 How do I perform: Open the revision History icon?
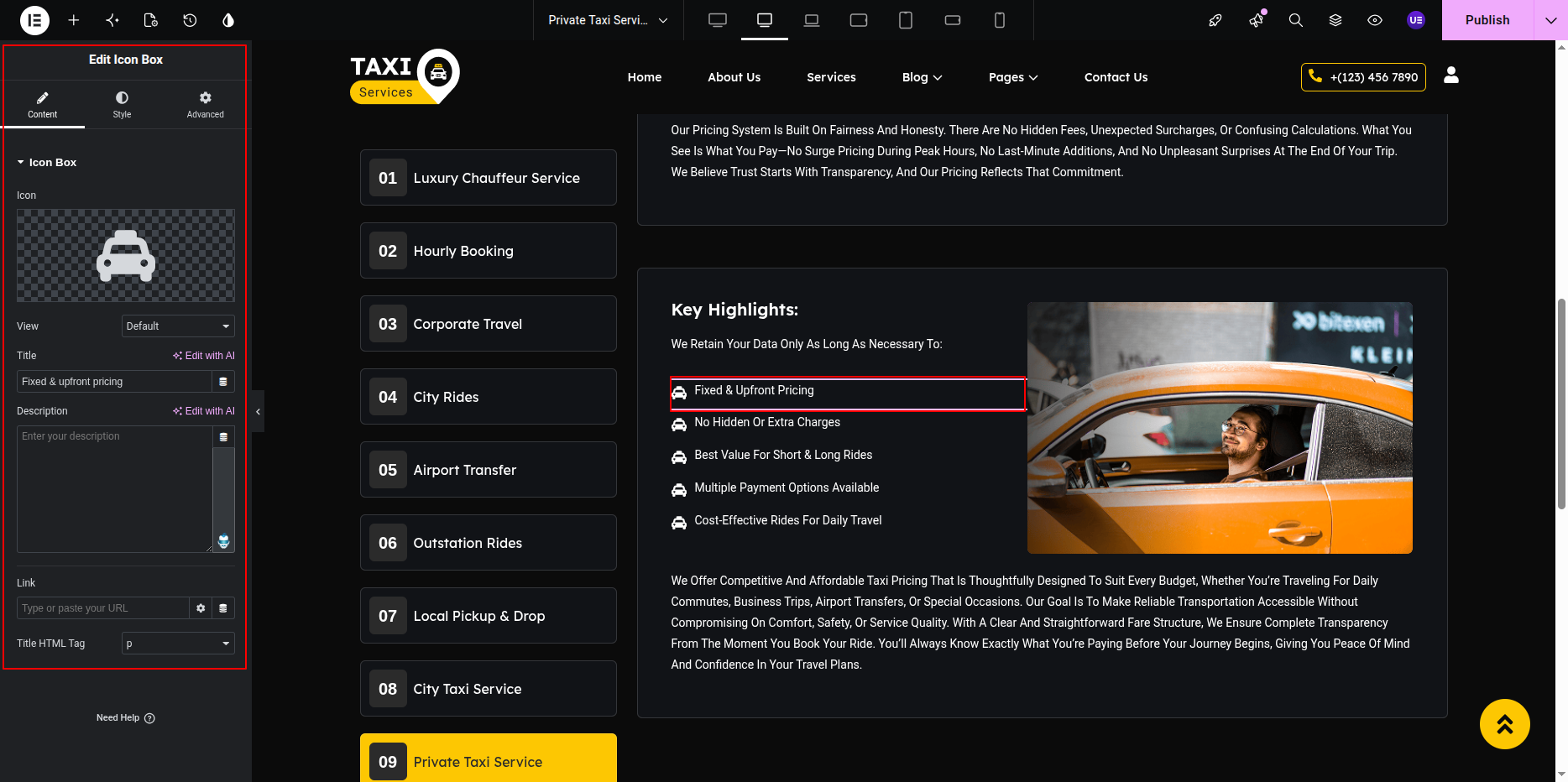(x=190, y=20)
